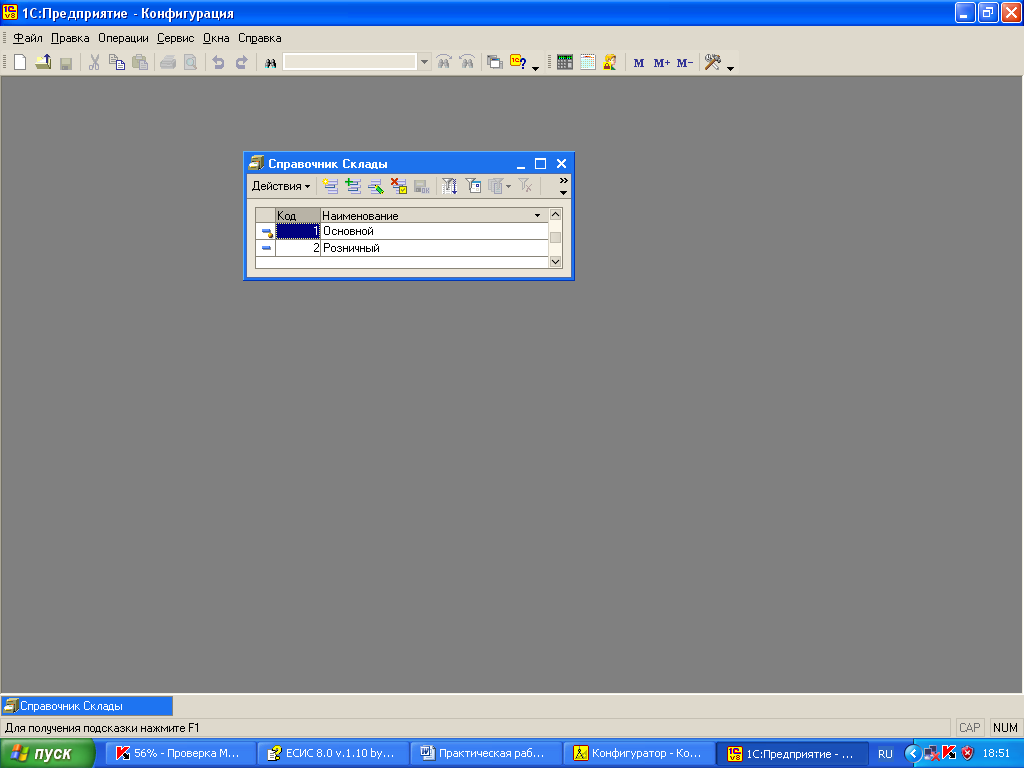Click inside the search text field
This screenshot has width=1024, height=768.
(x=349, y=62)
